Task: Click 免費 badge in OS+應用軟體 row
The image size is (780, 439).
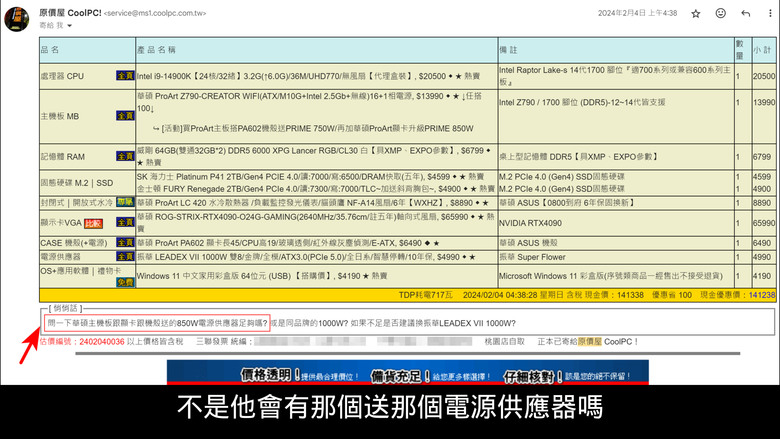Action: pos(125,282)
